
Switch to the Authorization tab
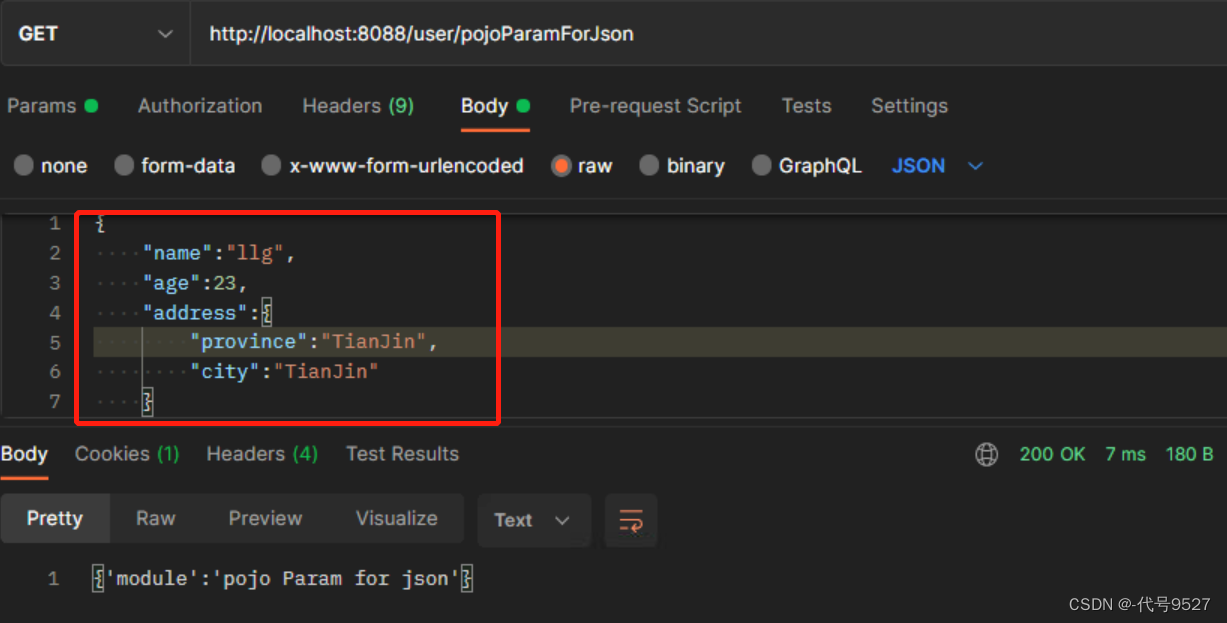coord(200,106)
